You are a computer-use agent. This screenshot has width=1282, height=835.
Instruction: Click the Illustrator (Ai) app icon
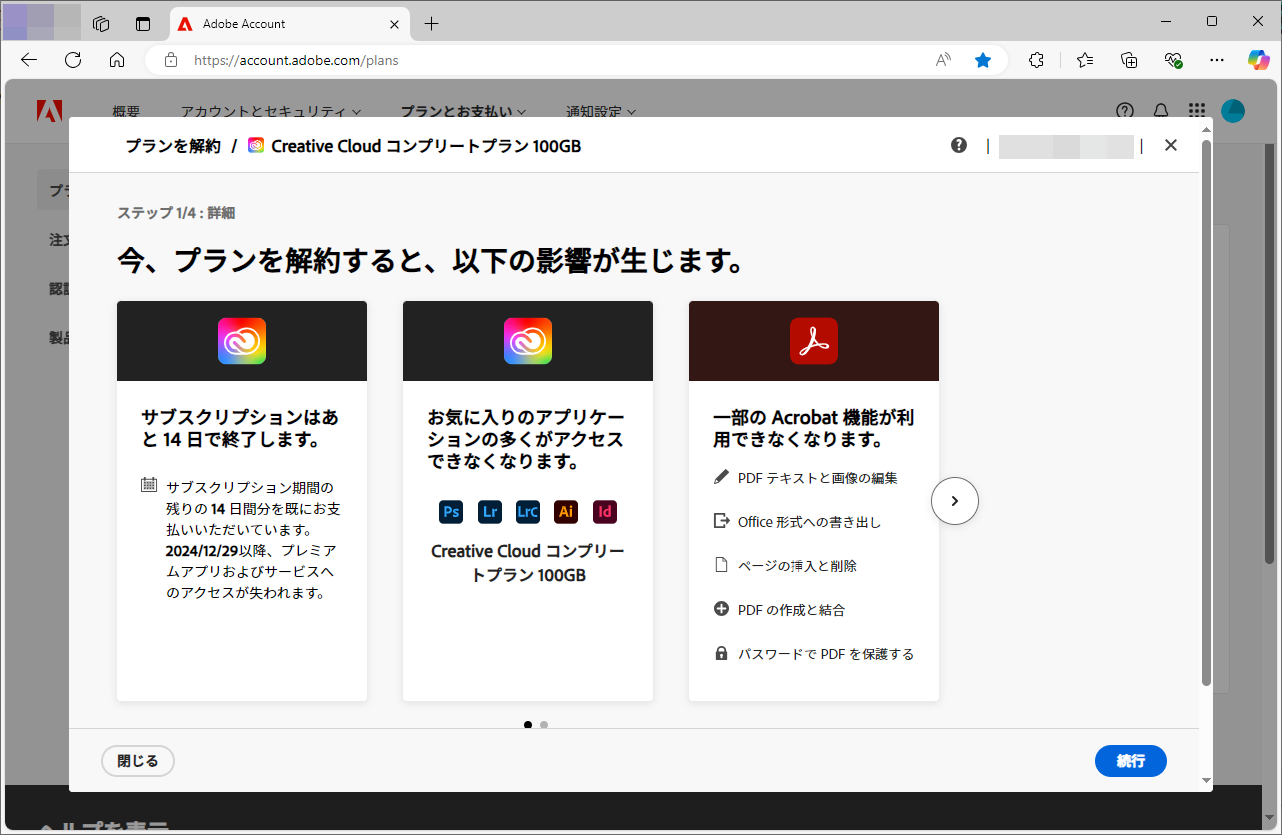tap(566, 512)
